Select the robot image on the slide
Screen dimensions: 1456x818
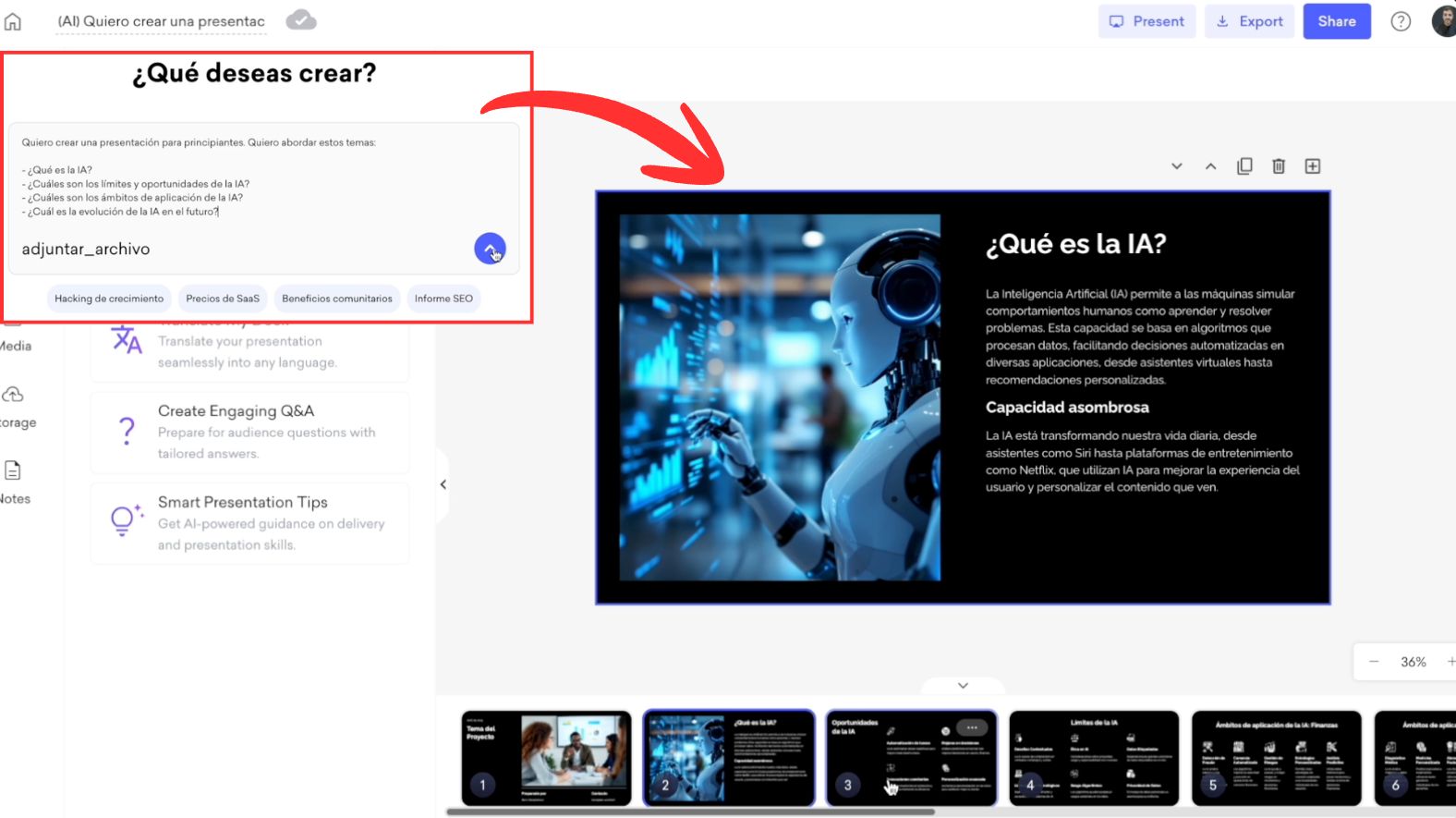click(x=780, y=397)
